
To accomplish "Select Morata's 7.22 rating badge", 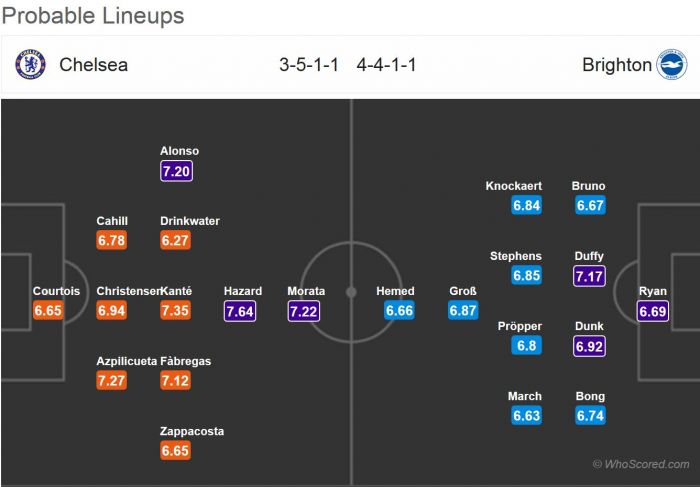I will 306,311.
